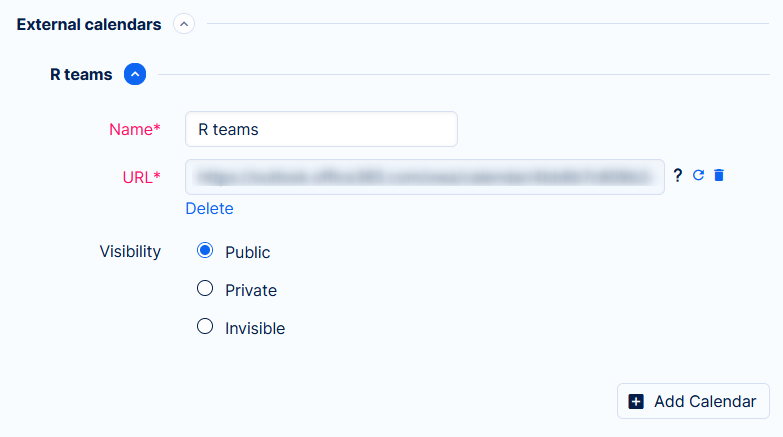Click the question mark help icon beside URL
The width and height of the screenshot is (783, 437).
(678, 176)
